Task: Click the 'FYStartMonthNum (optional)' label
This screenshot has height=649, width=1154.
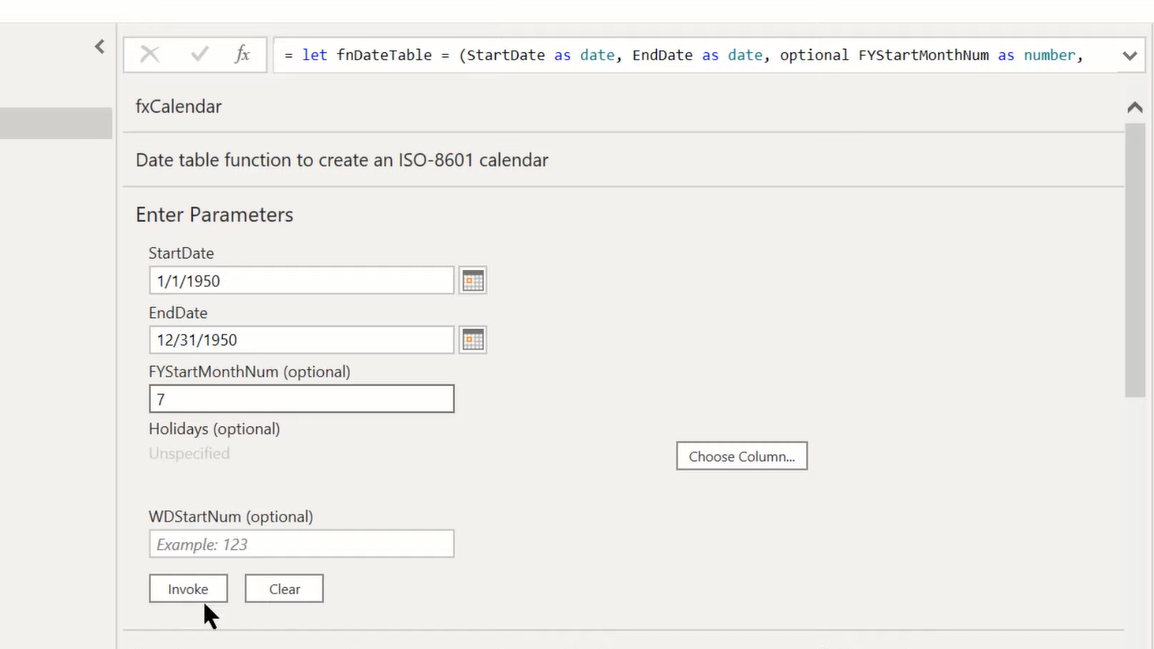Action: pyautogui.click(x=249, y=372)
